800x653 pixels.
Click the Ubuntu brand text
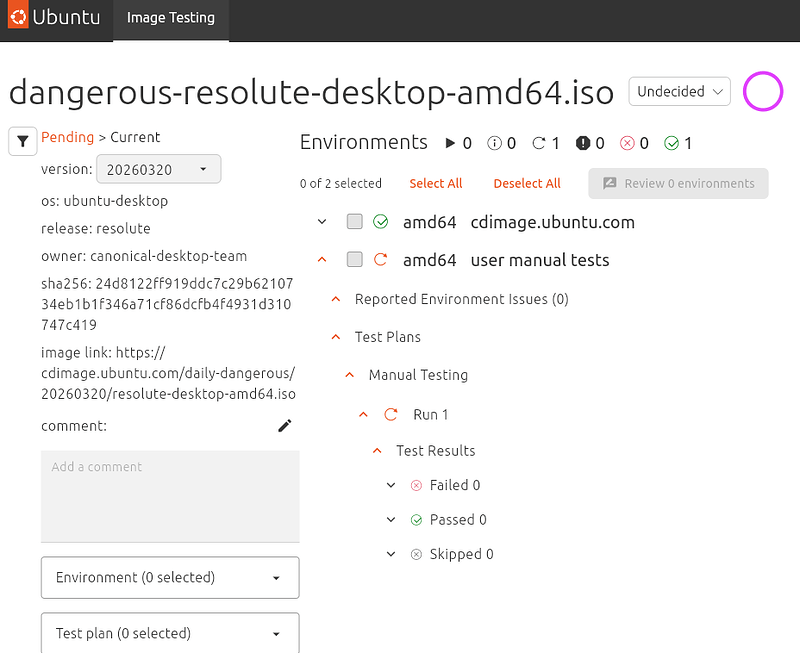tap(66, 17)
